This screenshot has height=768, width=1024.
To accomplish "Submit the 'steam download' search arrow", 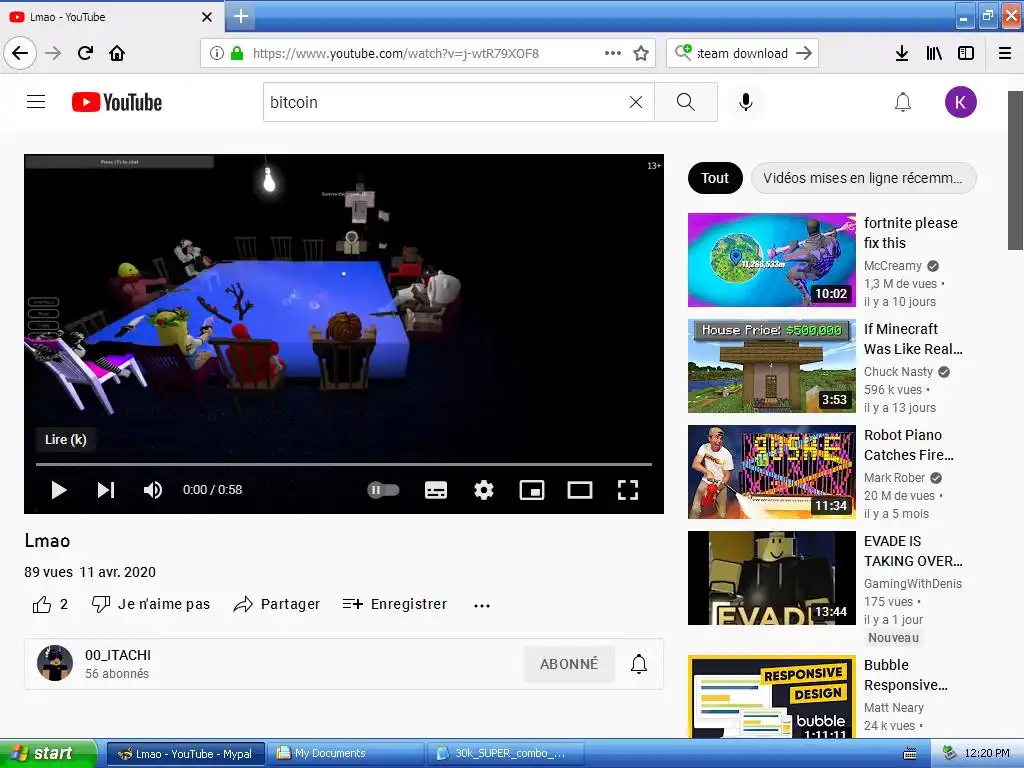I will tap(804, 53).
